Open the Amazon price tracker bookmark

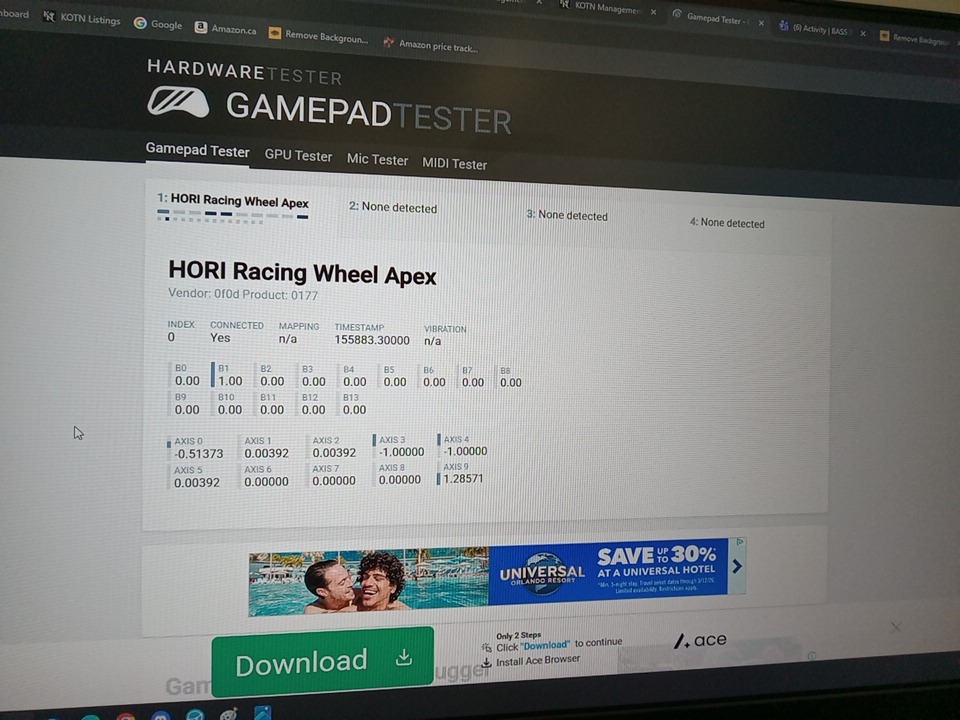click(430, 45)
